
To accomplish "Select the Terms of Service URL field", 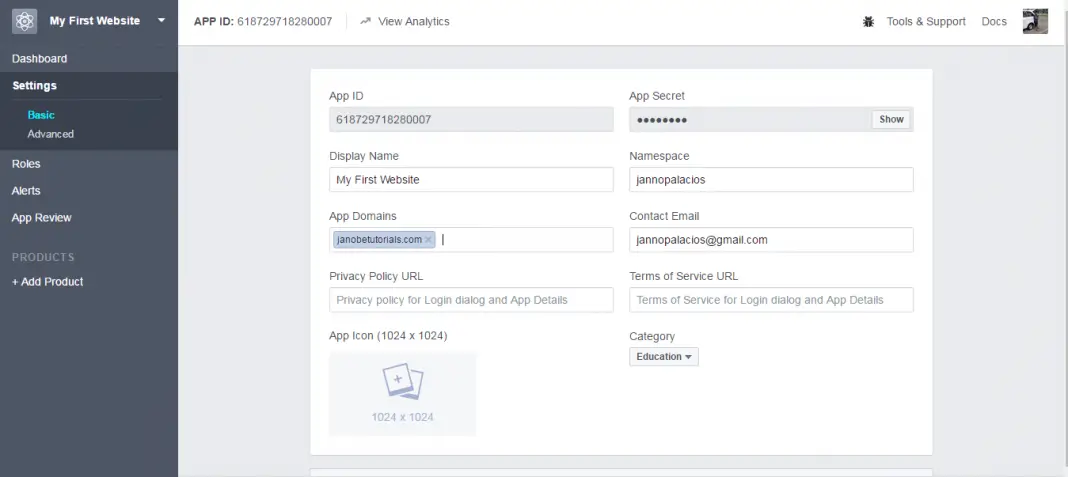I will tap(771, 300).
